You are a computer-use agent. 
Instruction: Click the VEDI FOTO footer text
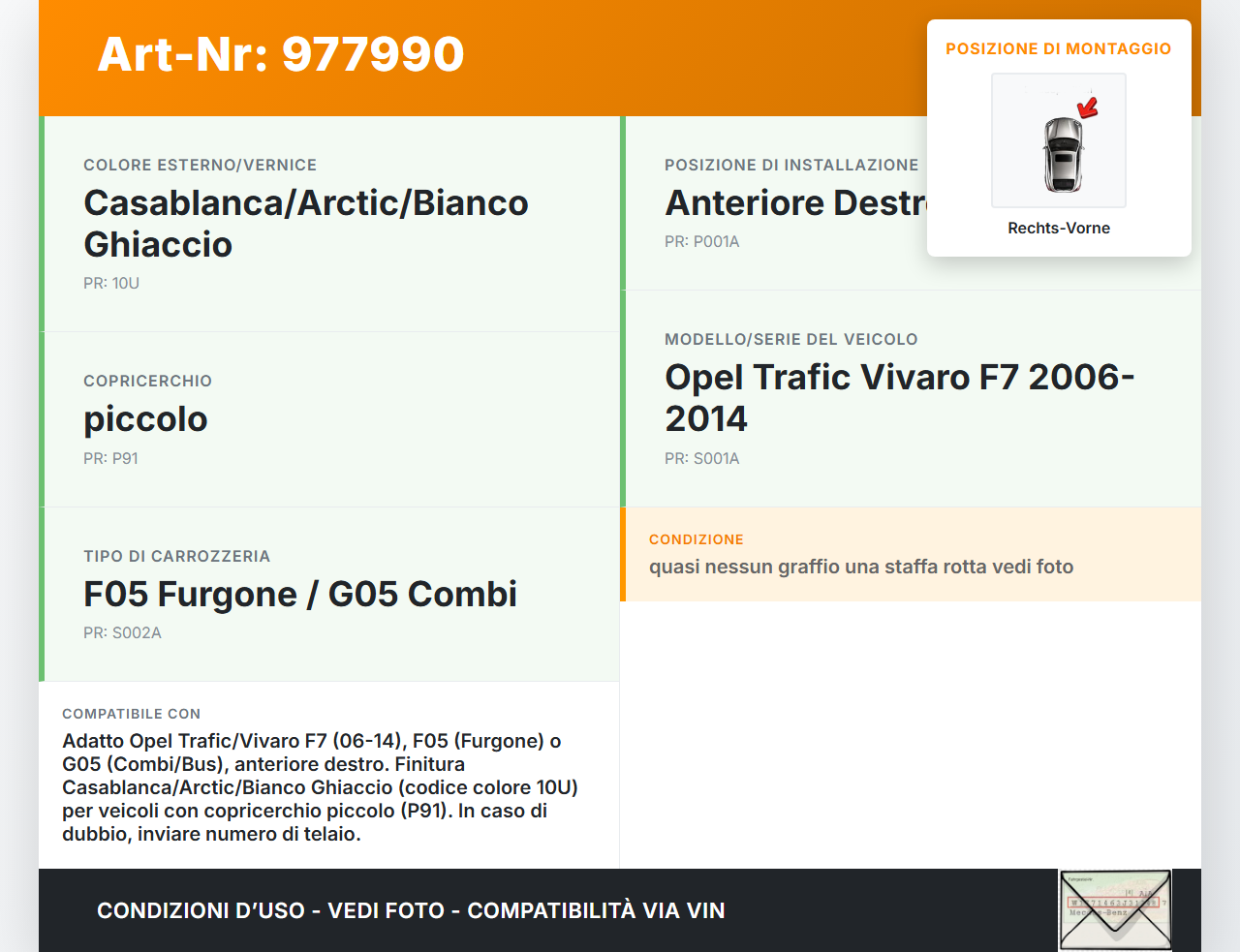pyautogui.click(x=387, y=911)
